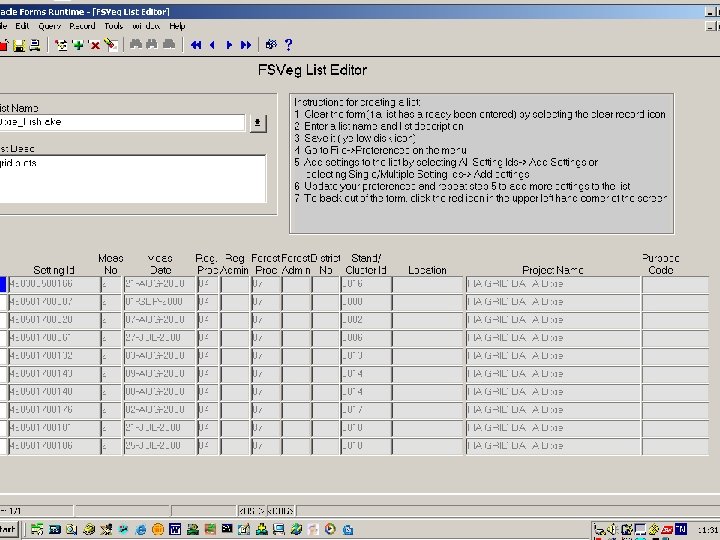Open the Help menu

[x=177, y=25]
